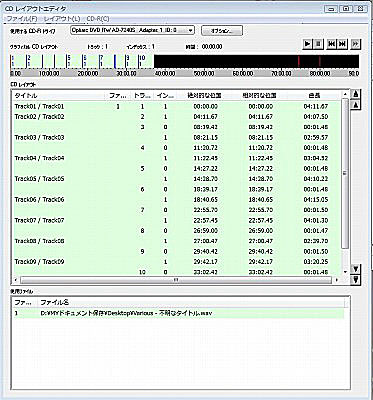Move selected item down one arrow
This screenshot has width=373, height=400.
pos(356,268)
